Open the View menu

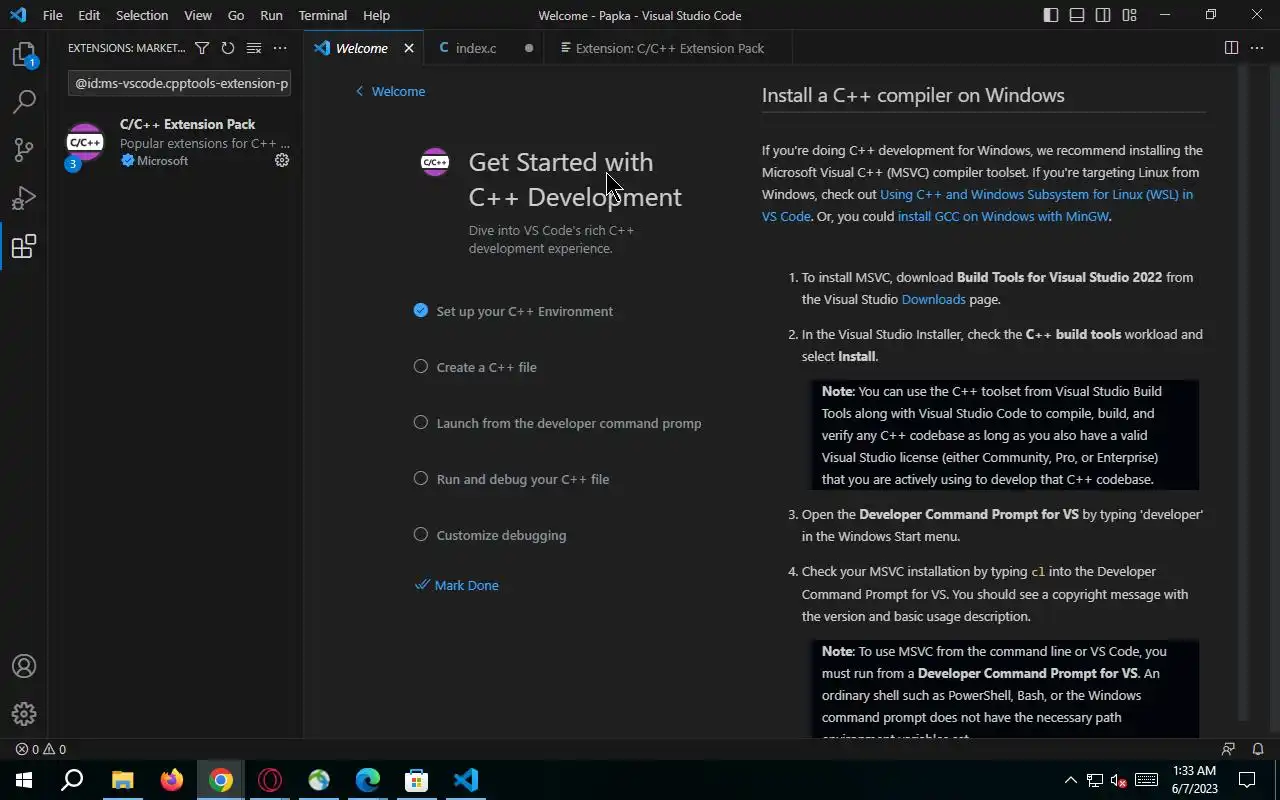coord(198,15)
